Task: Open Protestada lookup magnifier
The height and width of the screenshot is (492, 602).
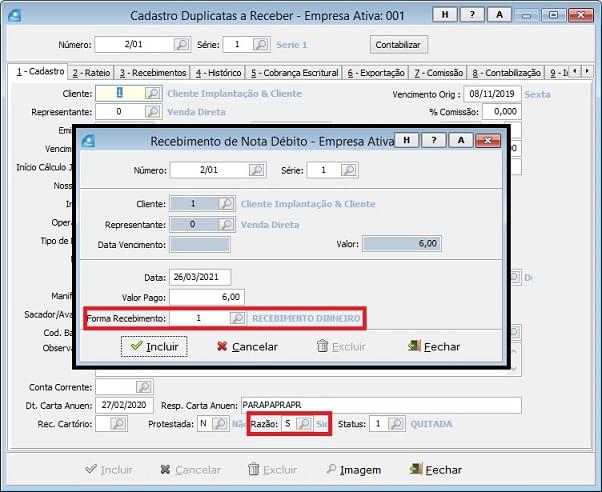Action: tap(220, 424)
